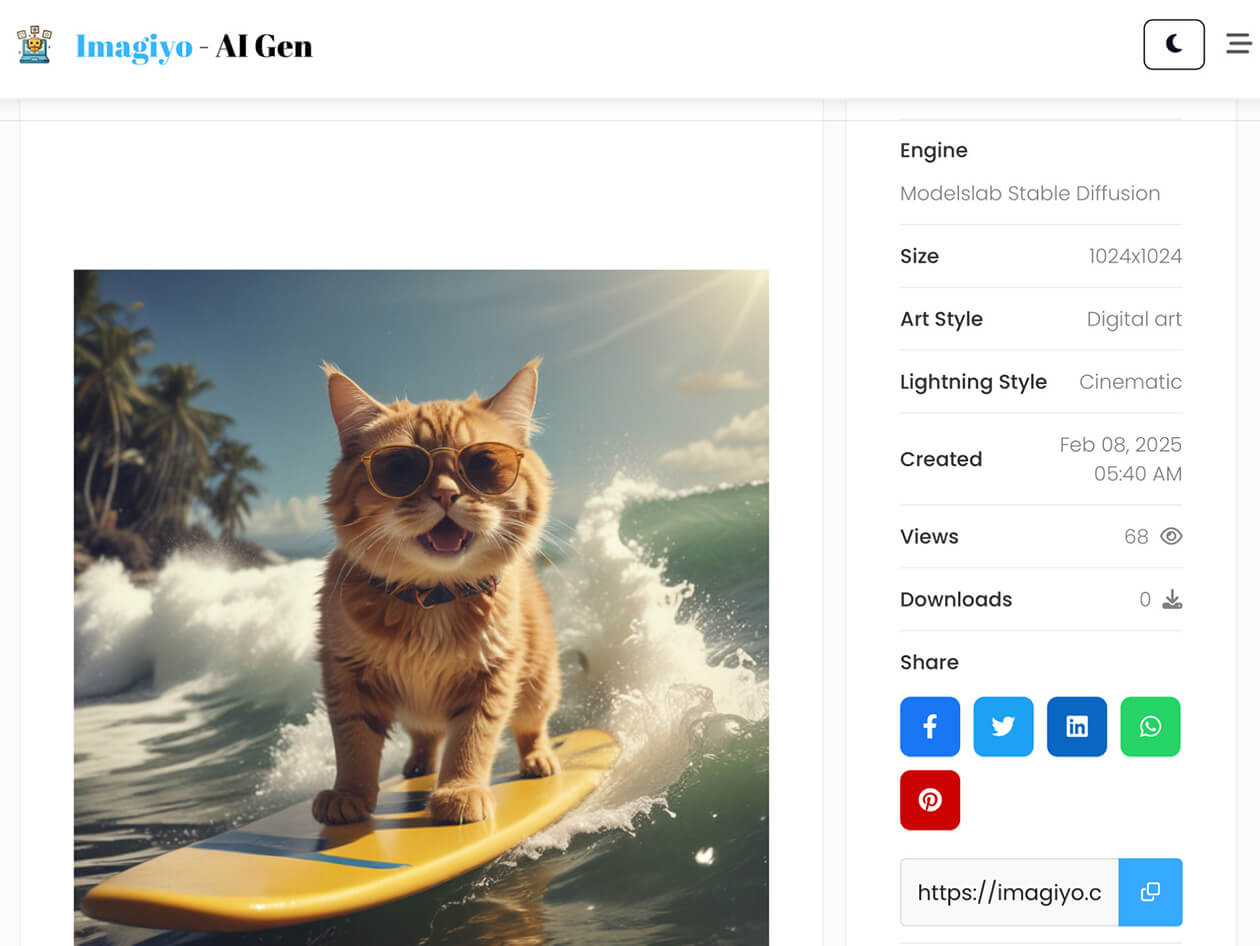The width and height of the screenshot is (1260, 946).
Task: Open the hamburger navigation menu
Action: coord(1238,44)
